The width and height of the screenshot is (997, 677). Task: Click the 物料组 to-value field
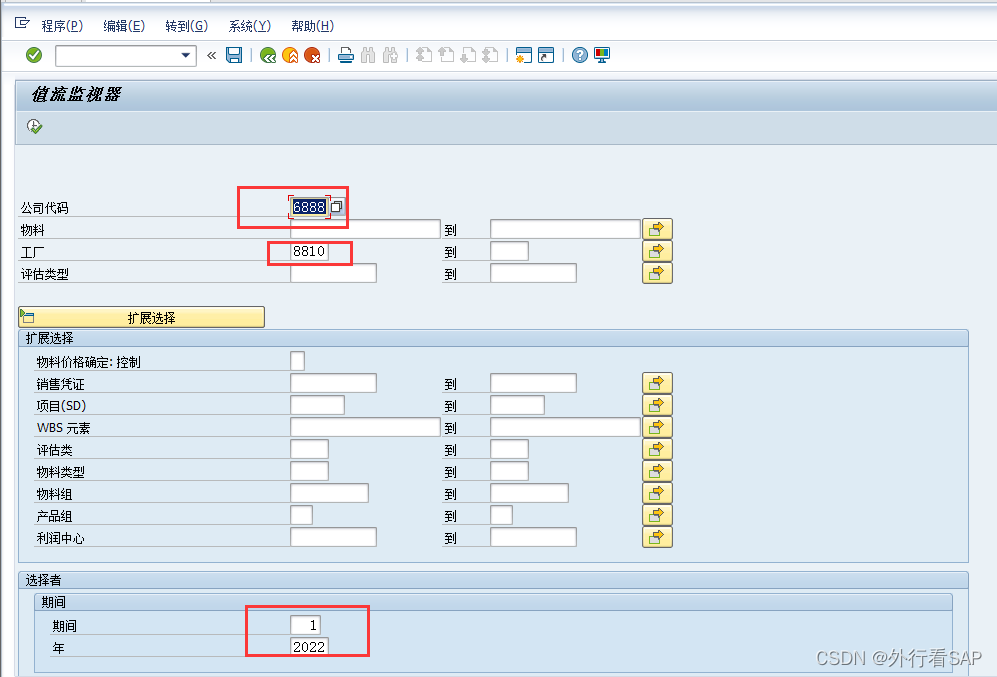coord(530,493)
